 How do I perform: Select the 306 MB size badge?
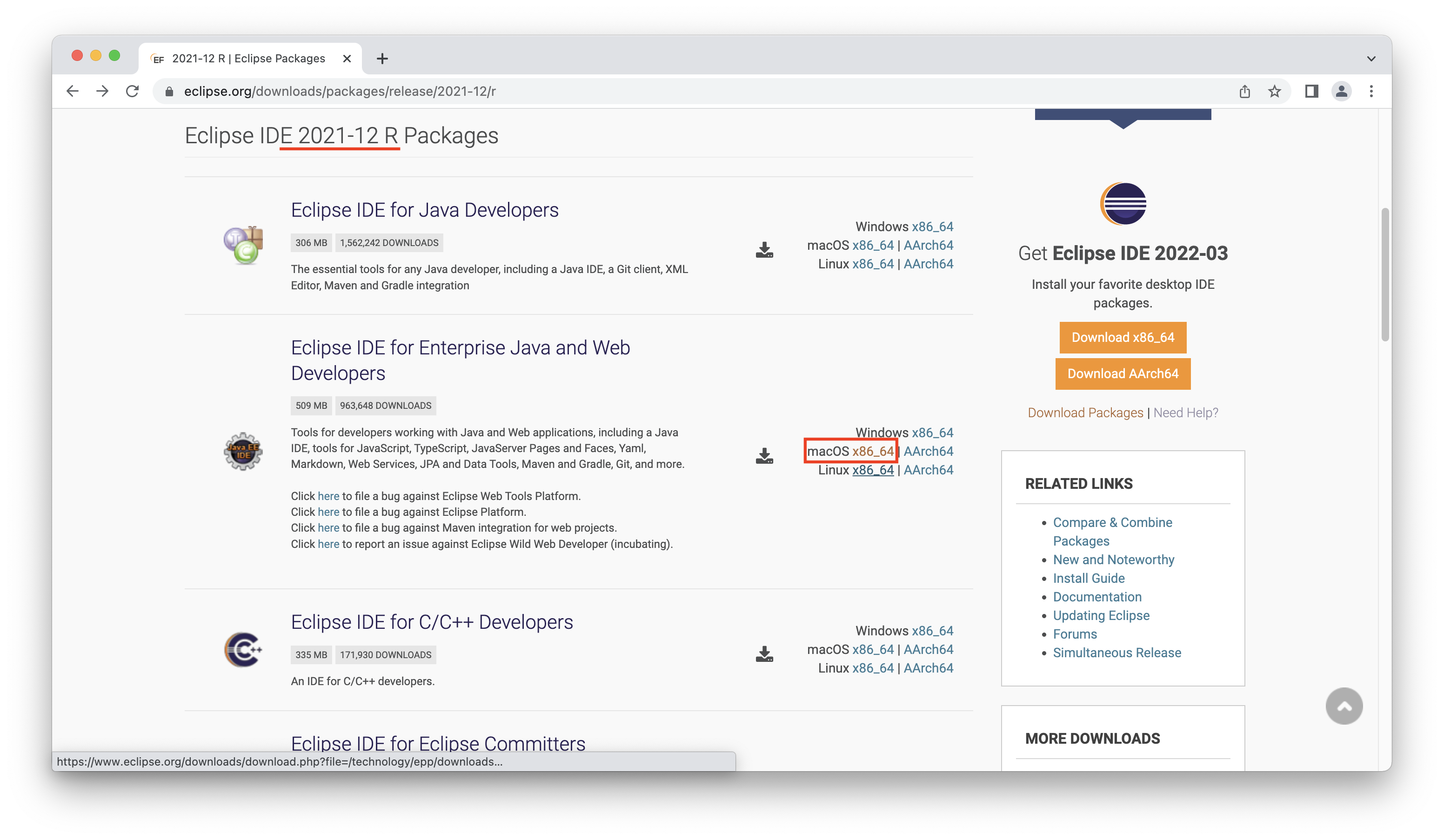click(x=311, y=242)
